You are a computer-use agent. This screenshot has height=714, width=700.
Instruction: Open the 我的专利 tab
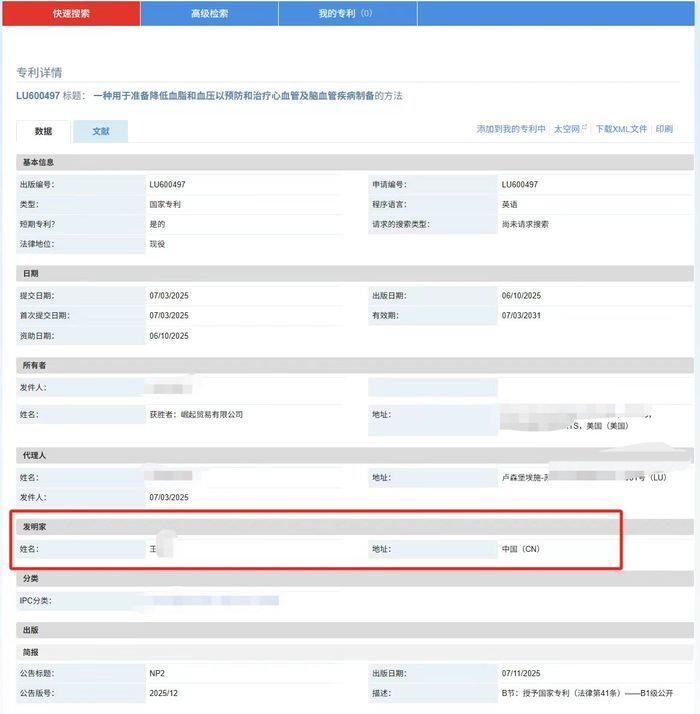345,13
